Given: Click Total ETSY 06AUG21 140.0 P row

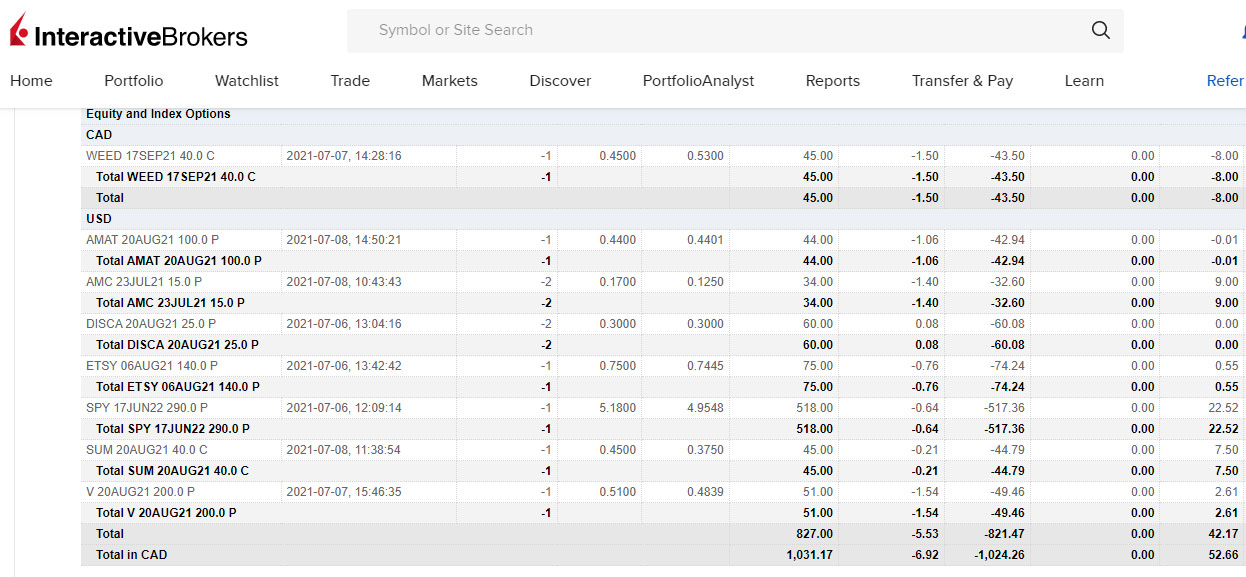Looking at the screenshot, I should point(663,387).
